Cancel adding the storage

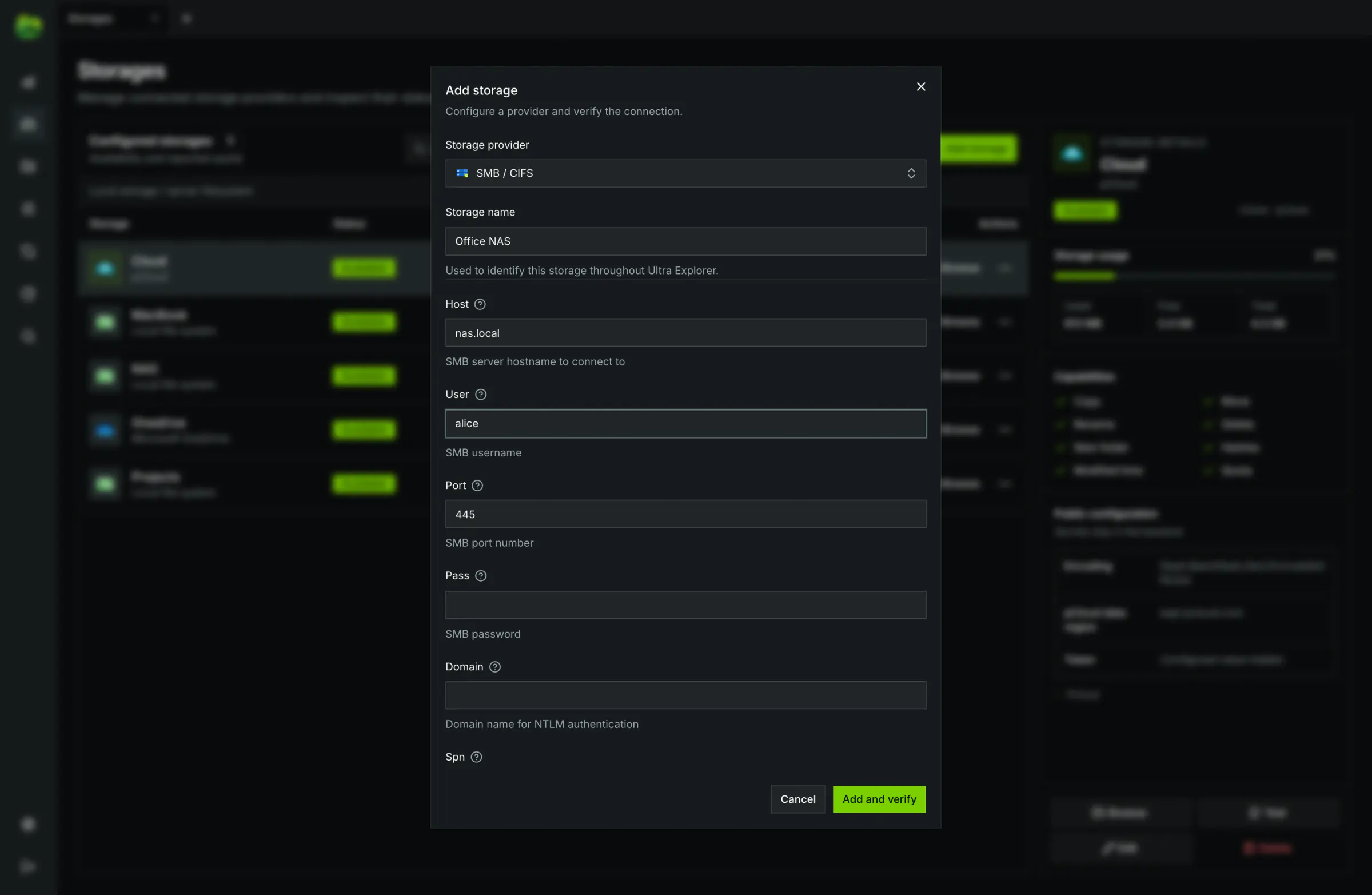[798, 799]
